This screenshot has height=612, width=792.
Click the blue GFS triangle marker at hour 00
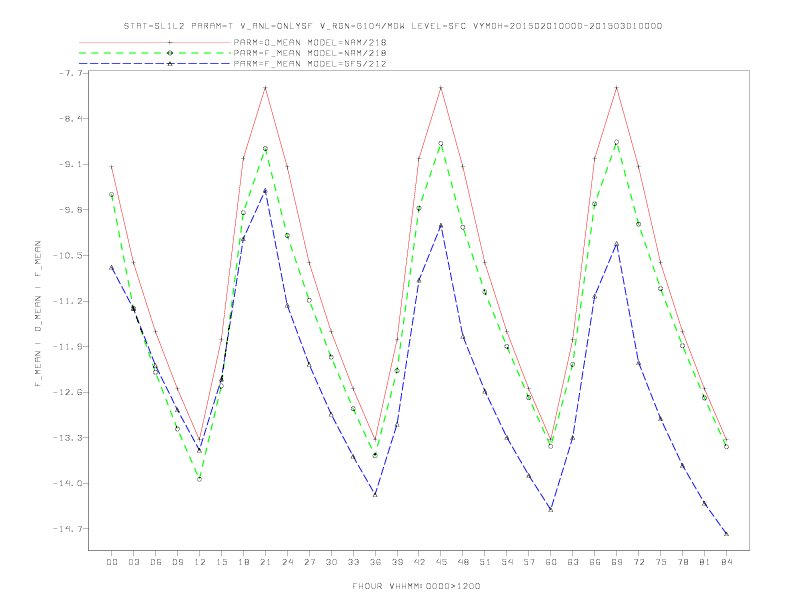112,267
